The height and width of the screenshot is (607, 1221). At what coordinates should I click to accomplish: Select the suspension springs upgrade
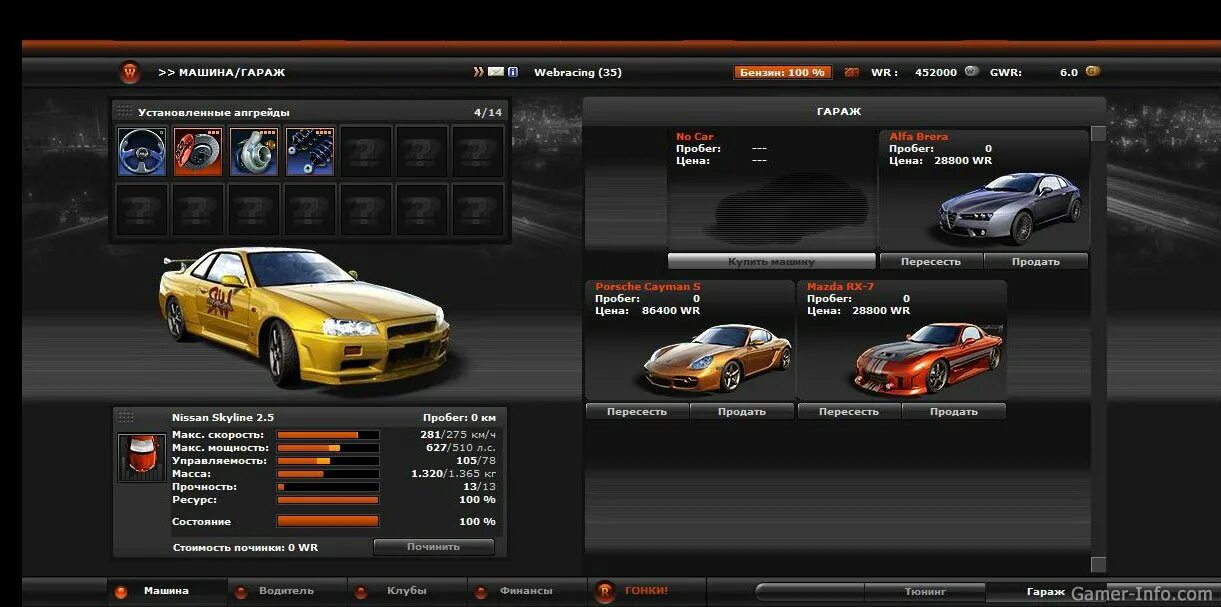[x=310, y=151]
